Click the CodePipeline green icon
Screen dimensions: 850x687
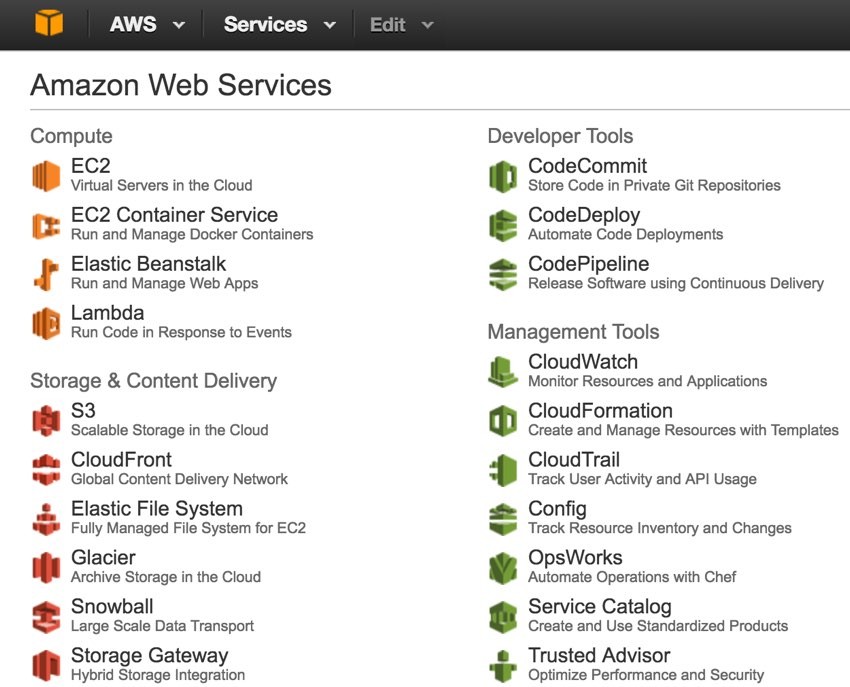pyautogui.click(x=503, y=274)
